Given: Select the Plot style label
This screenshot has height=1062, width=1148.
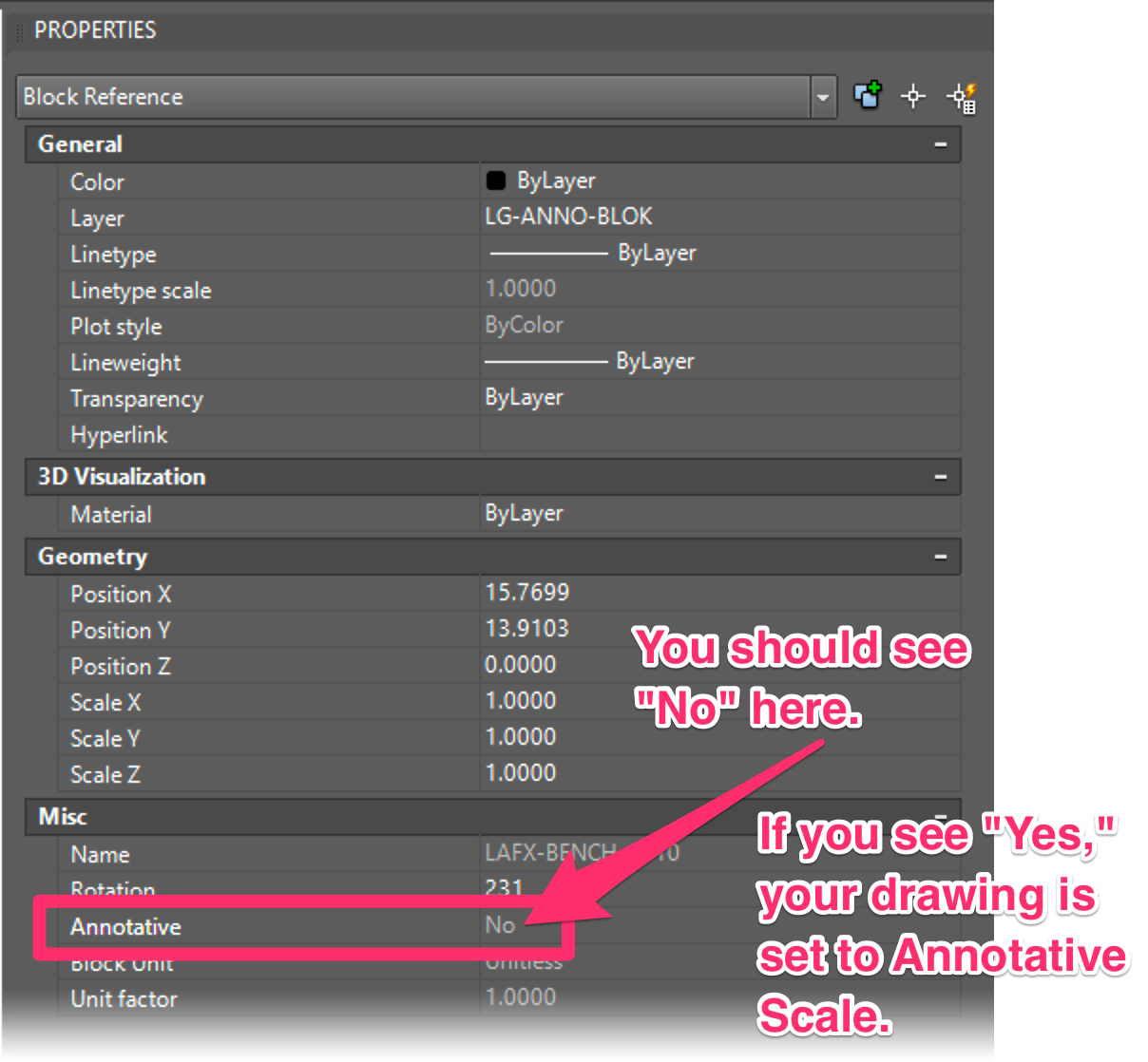Looking at the screenshot, I should coord(116,327).
